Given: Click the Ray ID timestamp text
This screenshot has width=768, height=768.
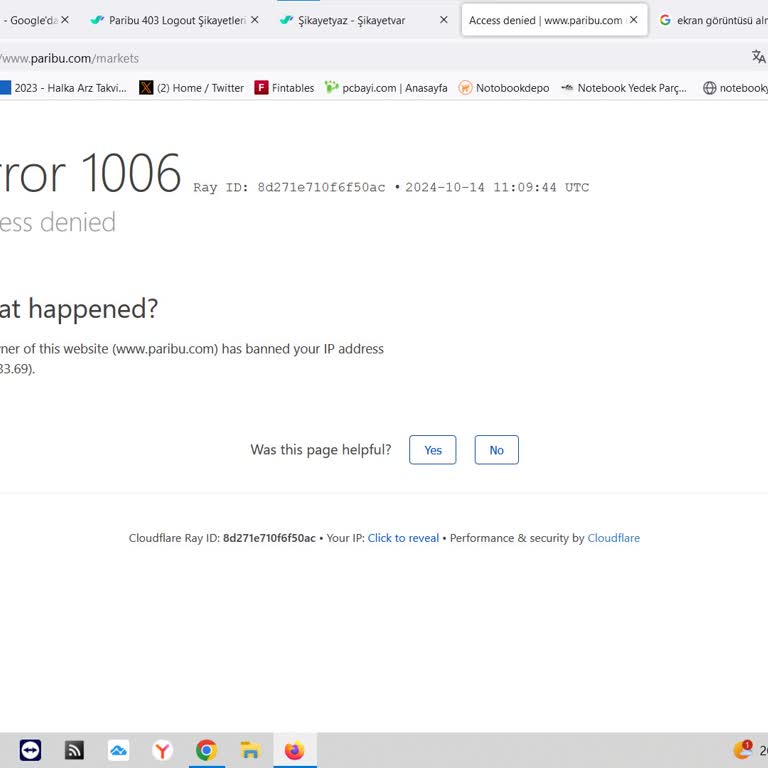Looking at the screenshot, I should click(497, 188).
